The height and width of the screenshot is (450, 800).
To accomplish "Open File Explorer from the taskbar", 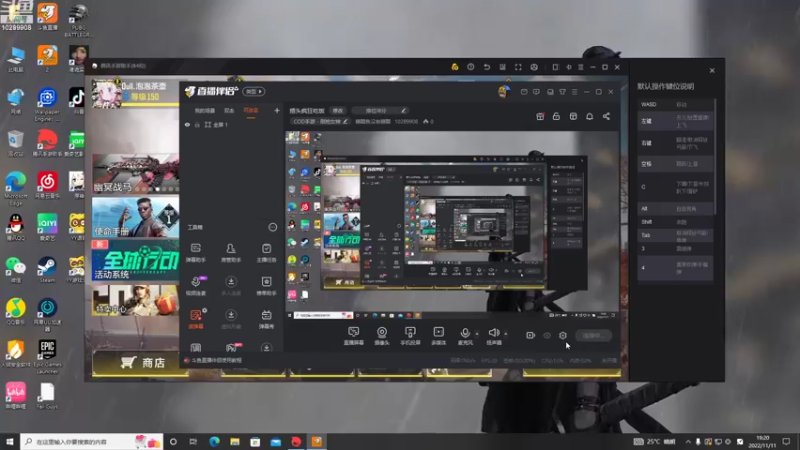I will pyautogui.click(x=235, y=441).
